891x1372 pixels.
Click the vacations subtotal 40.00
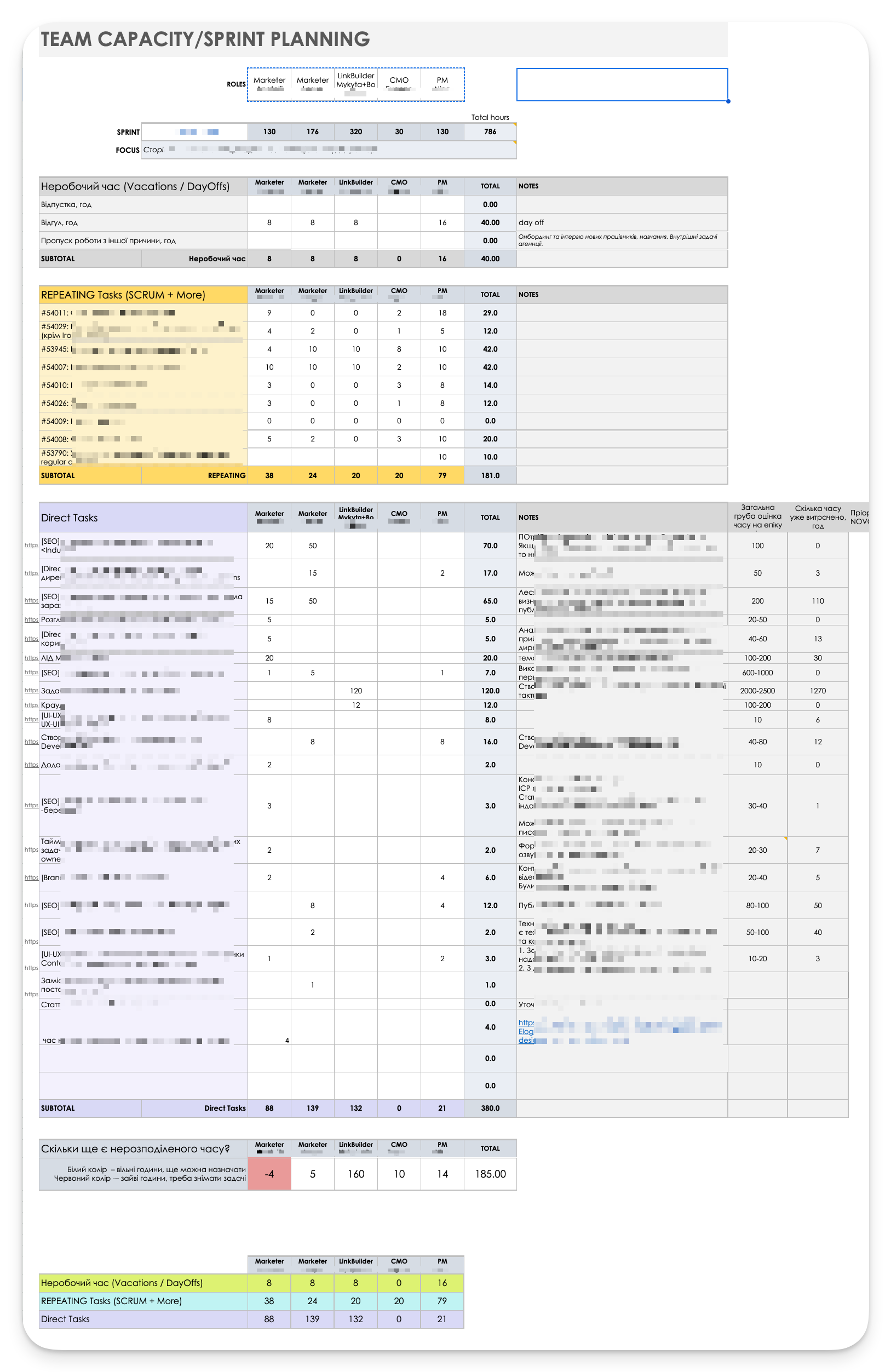[490, 259]
